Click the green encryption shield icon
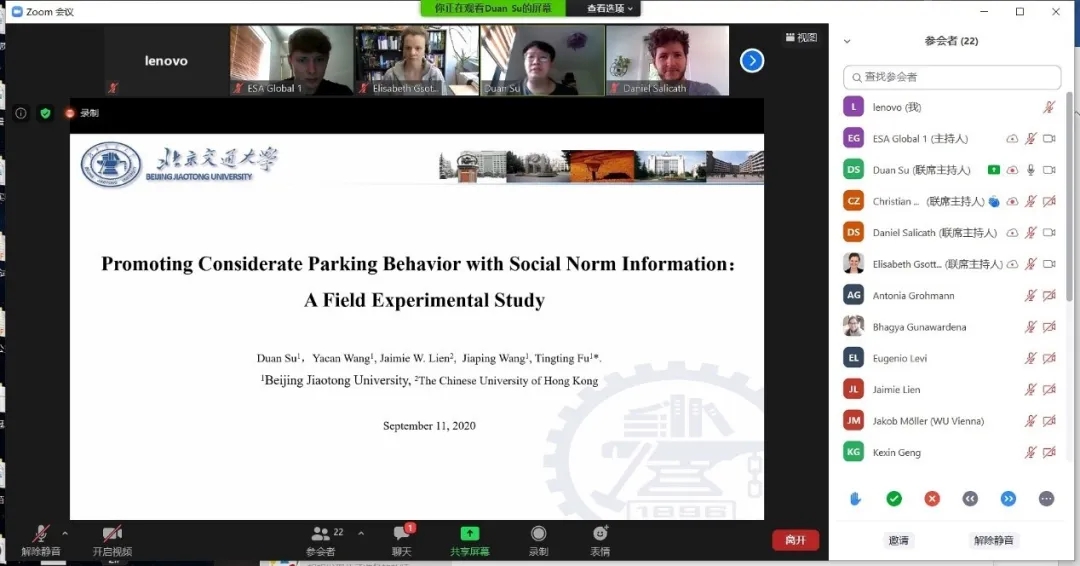 (x=45, y=113)
